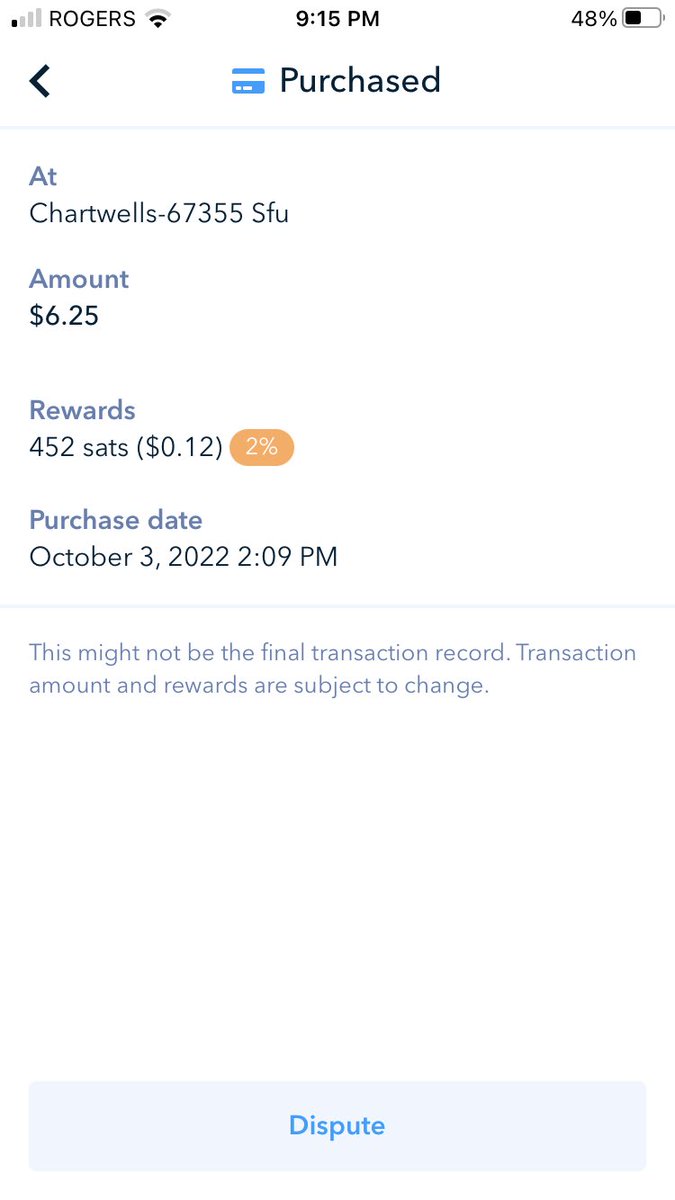Tap the Dispute button
This screenshot has width=675, height=1200.
point(337,1126)
